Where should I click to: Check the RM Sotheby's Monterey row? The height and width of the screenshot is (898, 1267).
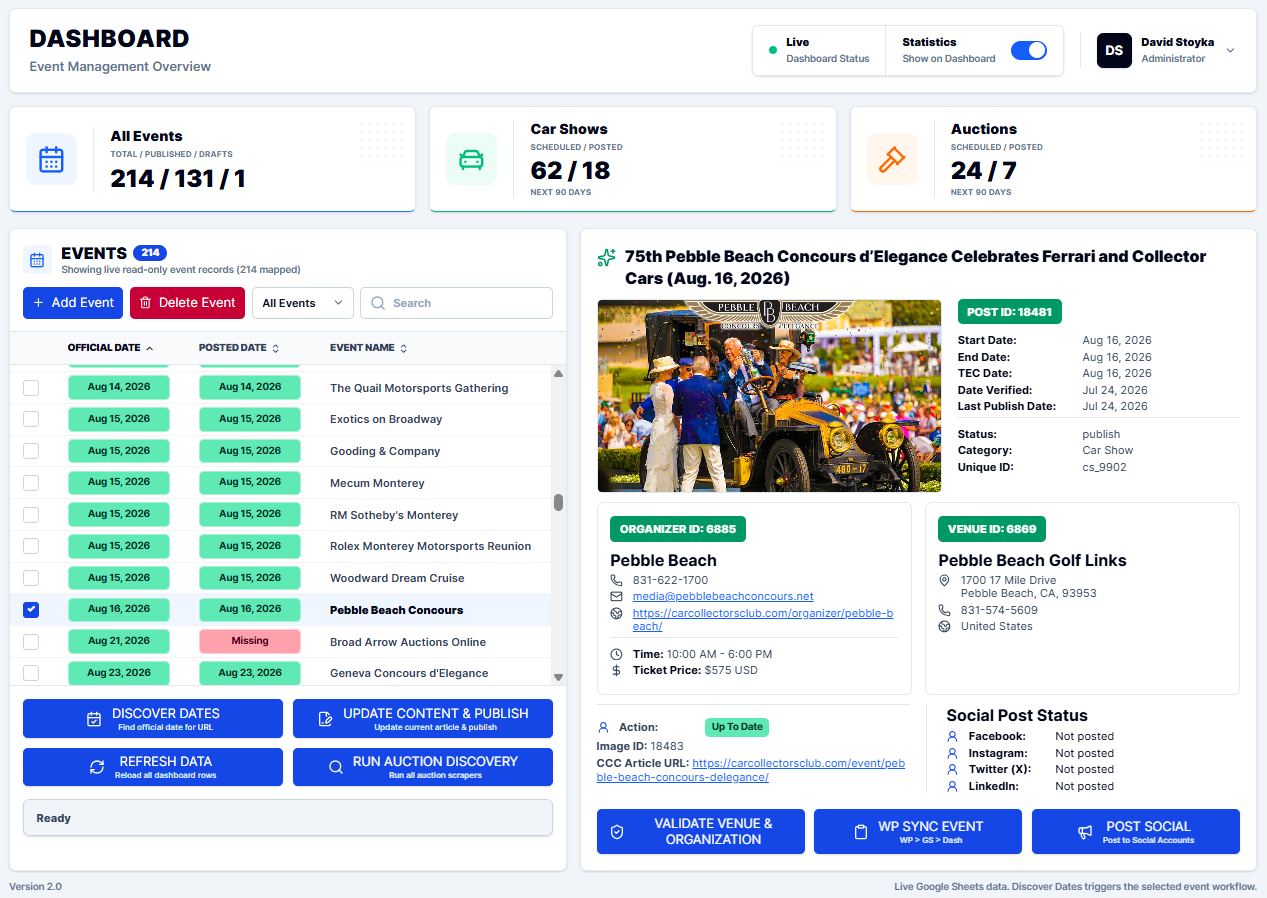point(31,514)
